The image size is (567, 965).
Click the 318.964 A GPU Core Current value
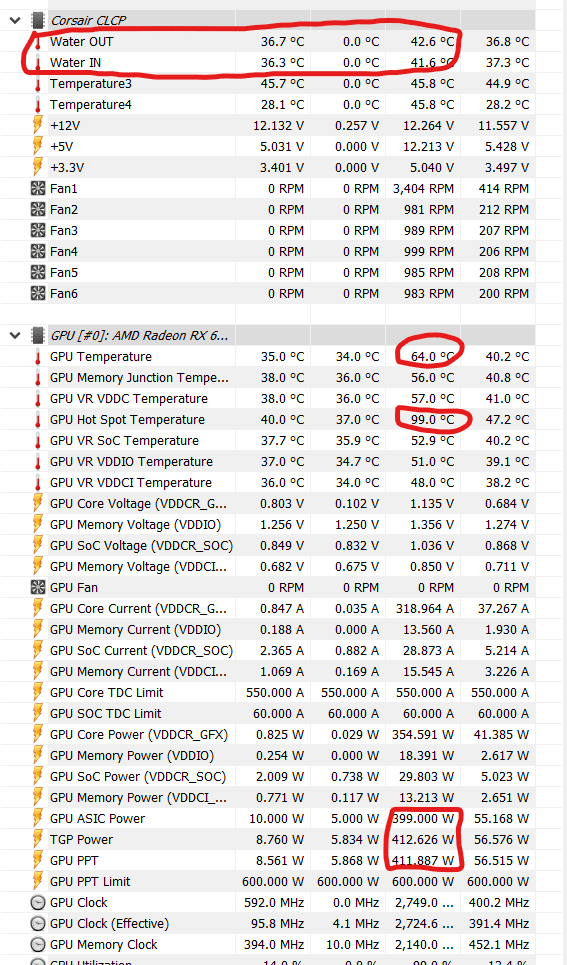coord(424,609)
